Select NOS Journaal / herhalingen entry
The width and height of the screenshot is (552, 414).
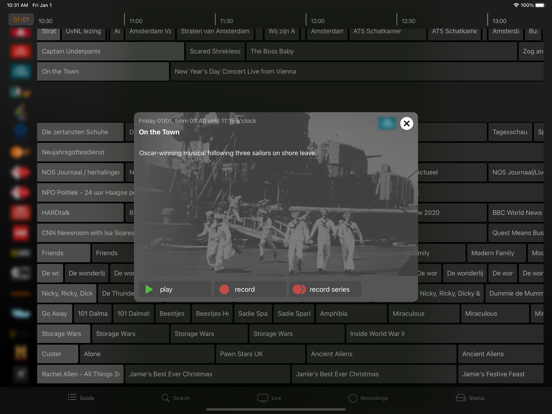(80, 172)
